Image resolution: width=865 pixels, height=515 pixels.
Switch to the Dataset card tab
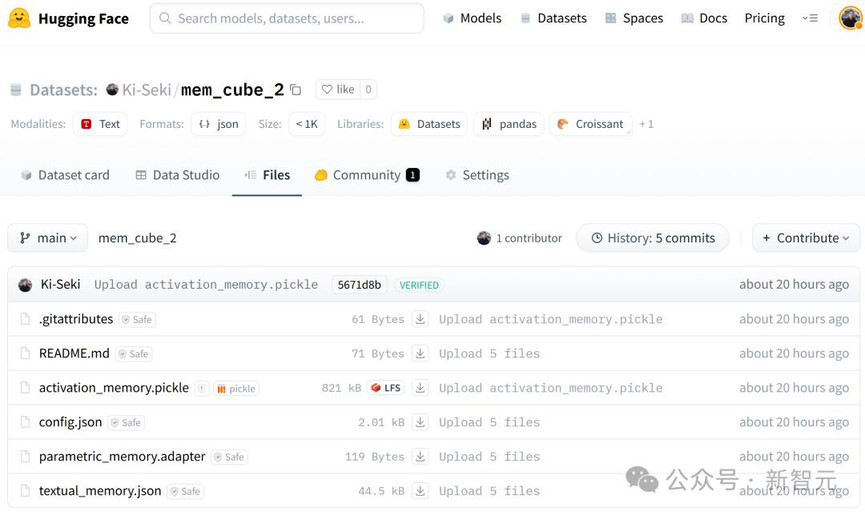(x=65, y=175)
